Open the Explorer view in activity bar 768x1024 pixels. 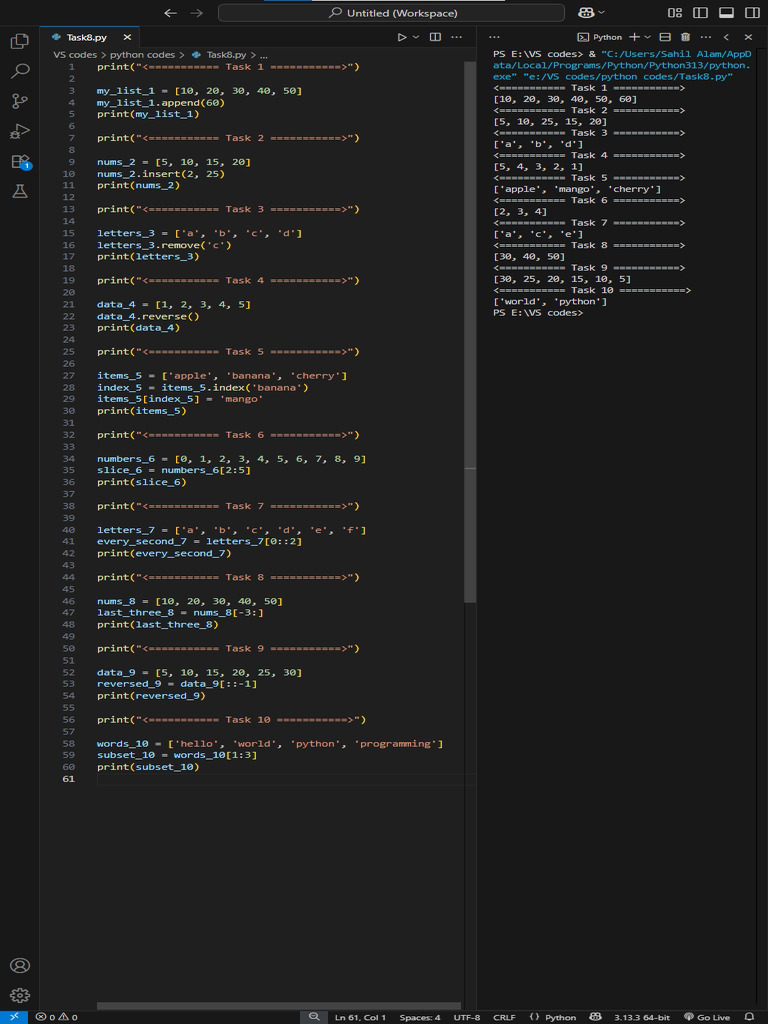click(19, 41)
